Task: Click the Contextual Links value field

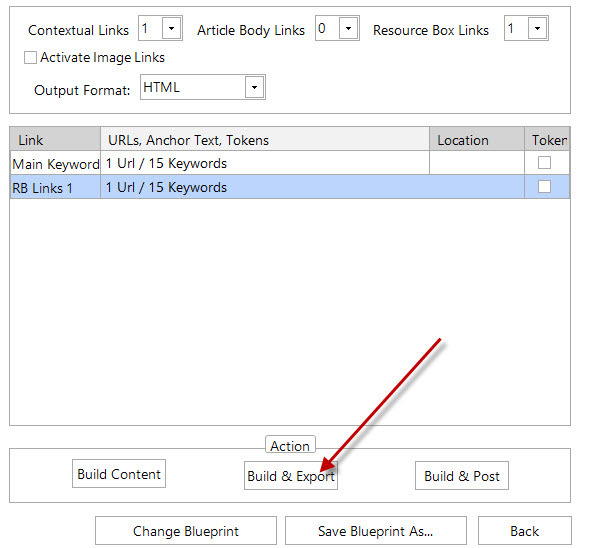Action: 150,28
